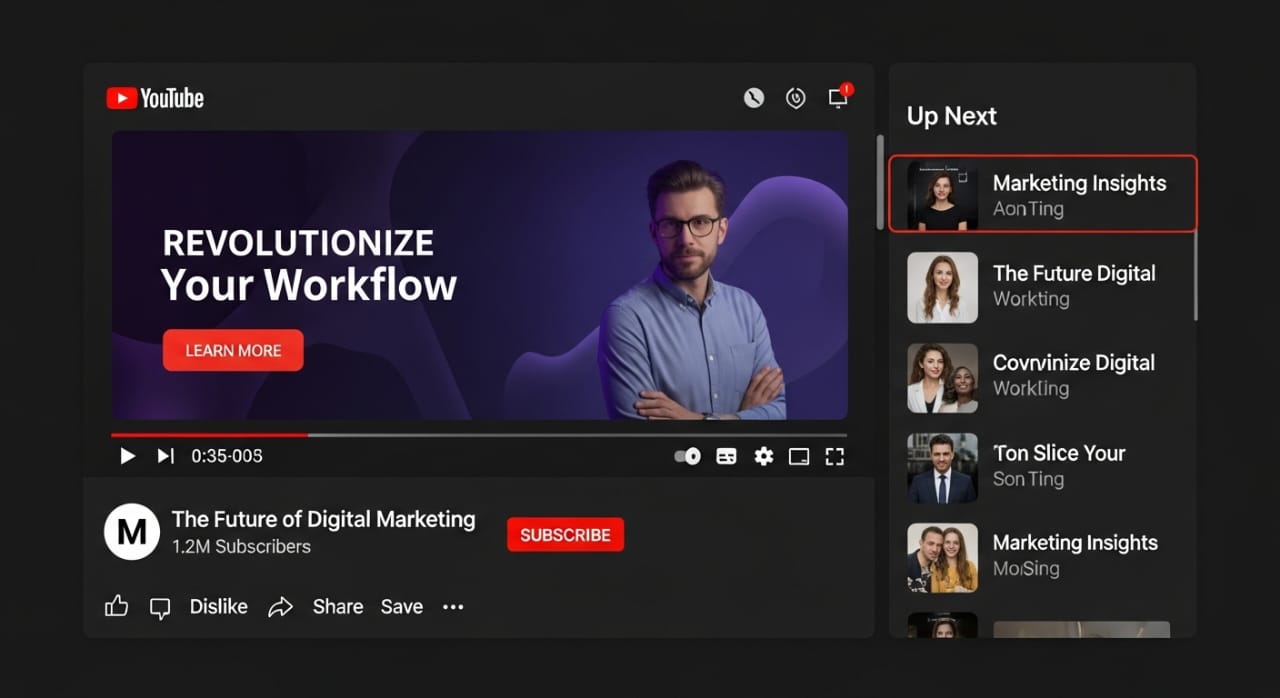Turn on subtitles captions
Screen dimensions: 1280x698
727,456
